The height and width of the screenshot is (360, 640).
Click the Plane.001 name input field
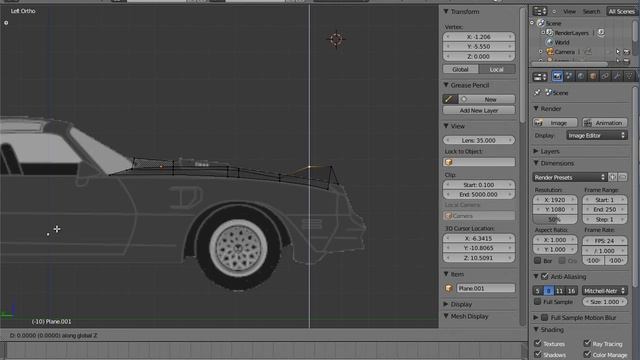pos(485,288)
